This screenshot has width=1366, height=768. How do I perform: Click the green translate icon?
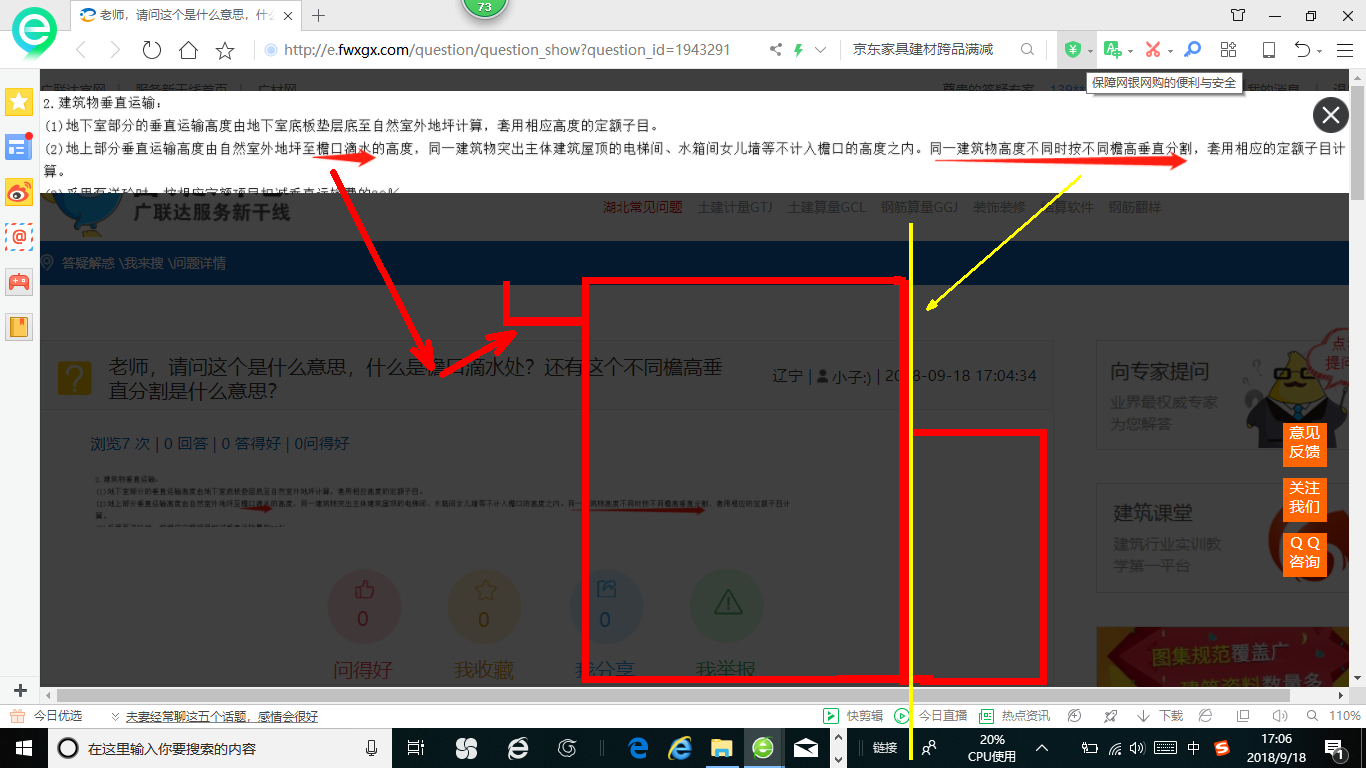point(1112,50)
